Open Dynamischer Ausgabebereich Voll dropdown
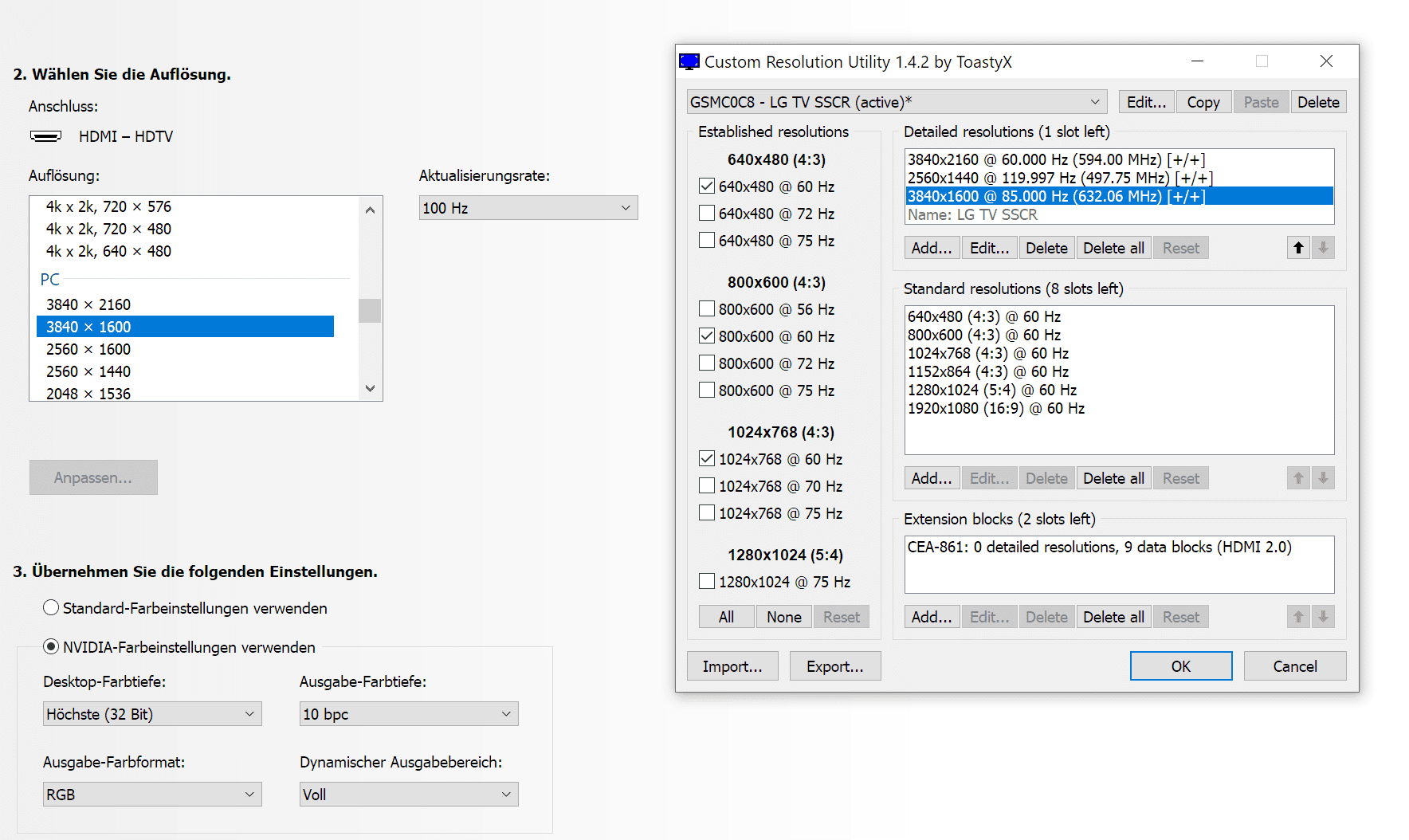The height and width of the screenshot is (840, 1409). (x=409, y=795)
